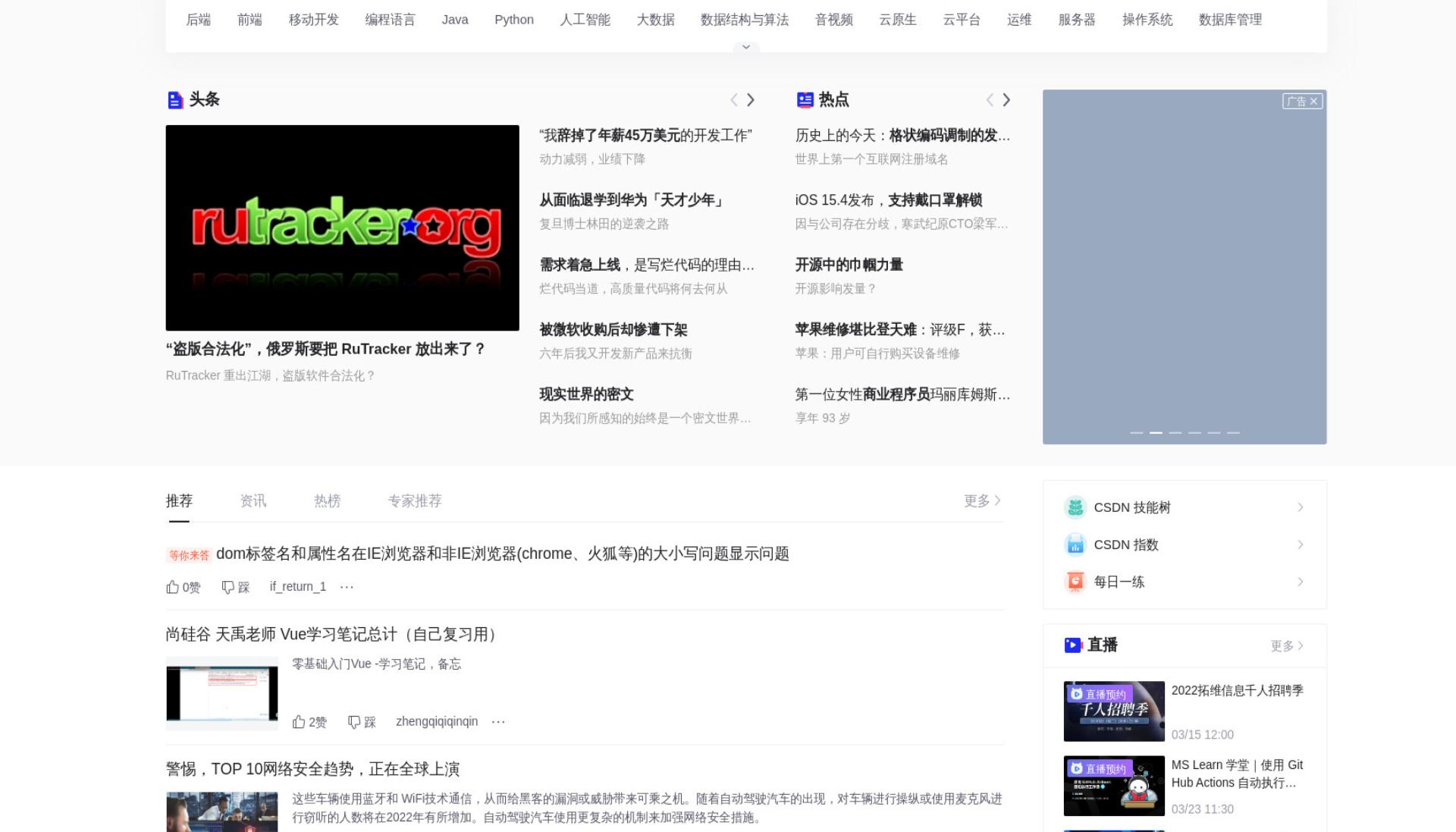Read 被微软收购后却惨遭下架 article
Screen dimensions: 1456x832
613,330
